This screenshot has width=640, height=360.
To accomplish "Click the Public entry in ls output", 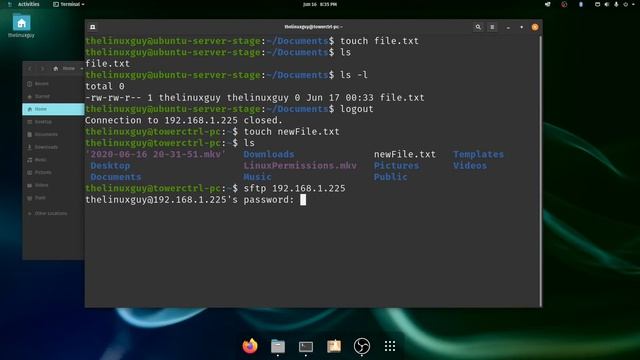I will (390, 177).
